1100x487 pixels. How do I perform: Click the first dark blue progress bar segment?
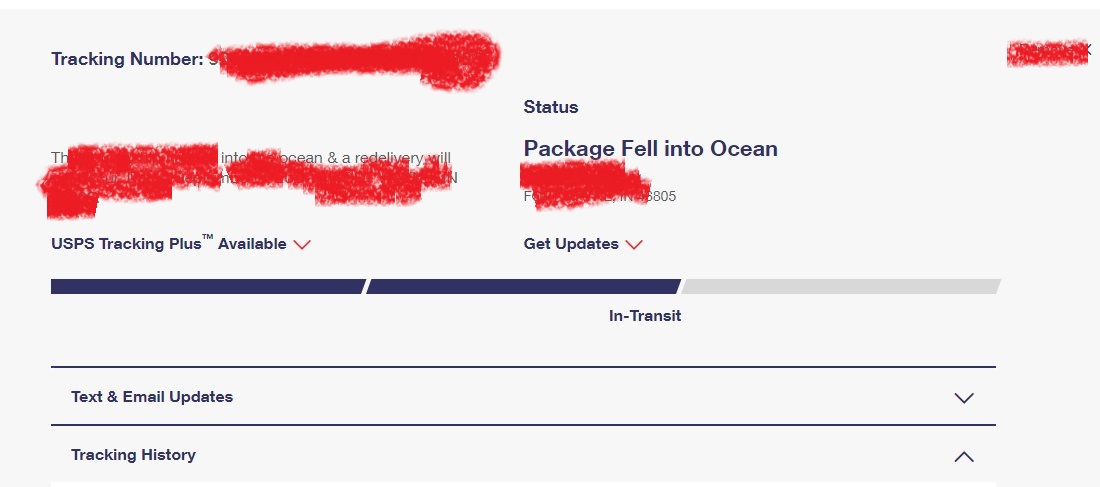point(208,286)
